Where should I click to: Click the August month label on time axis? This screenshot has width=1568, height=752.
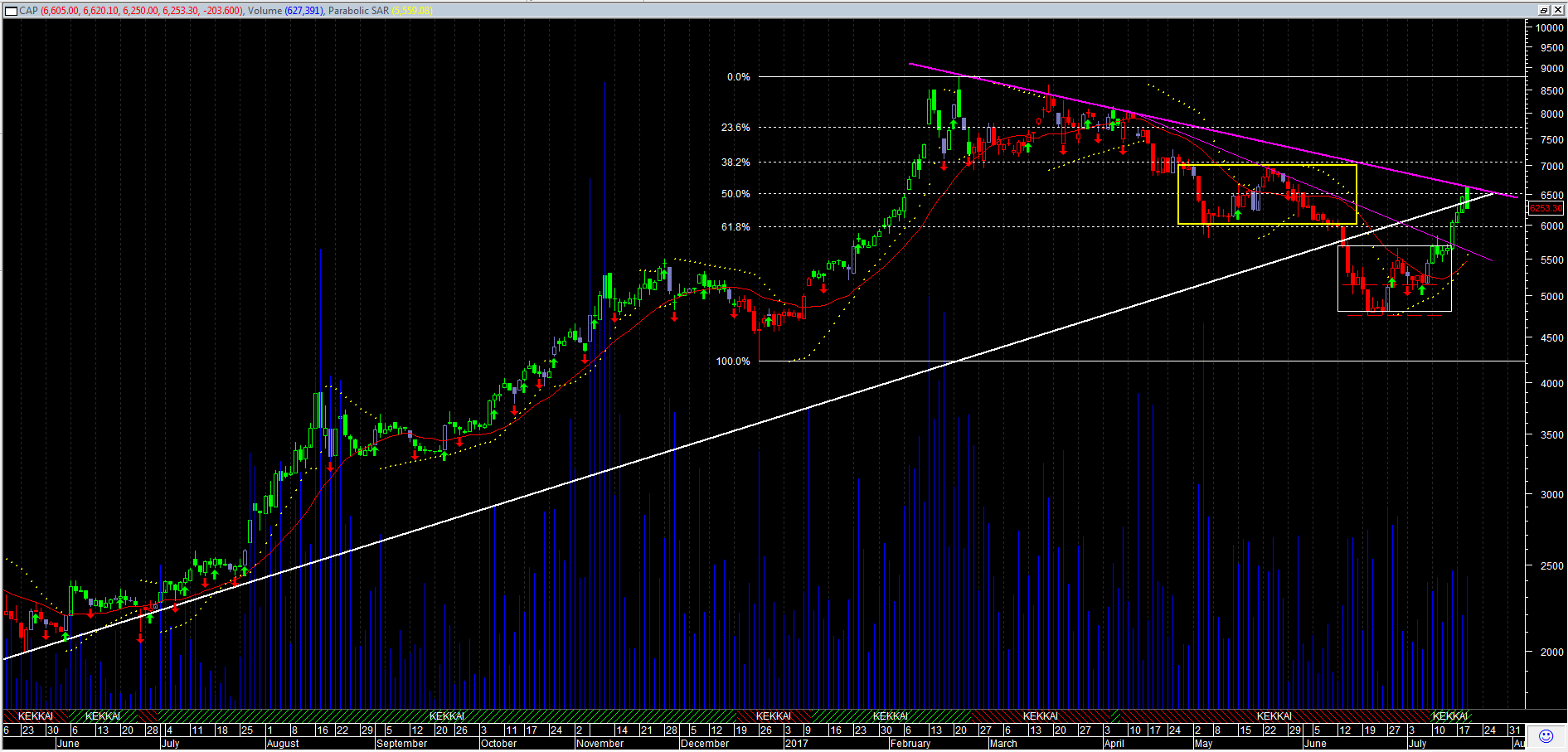[283, 744]
